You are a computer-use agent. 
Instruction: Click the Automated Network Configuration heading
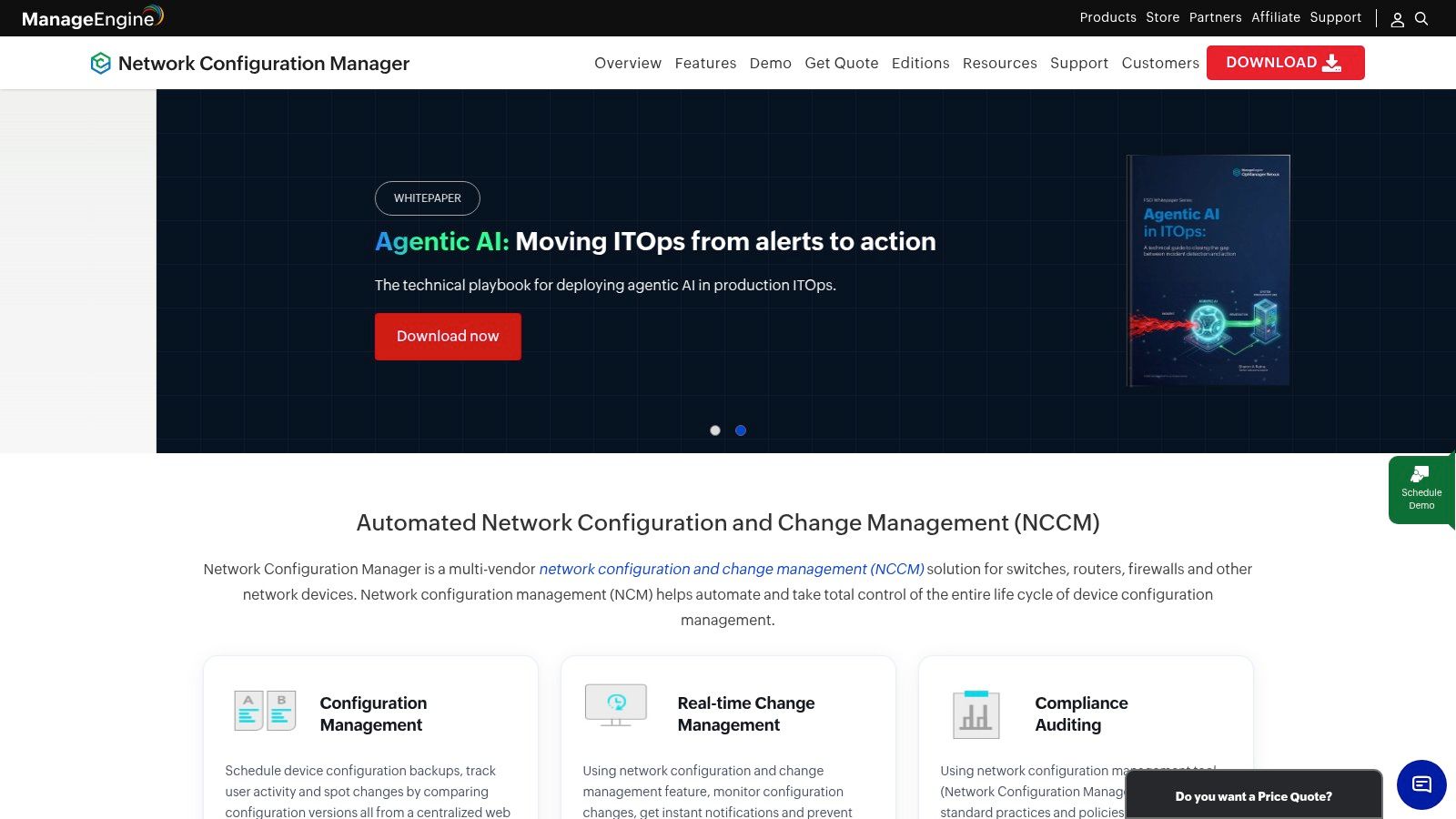tap(728, 522)
